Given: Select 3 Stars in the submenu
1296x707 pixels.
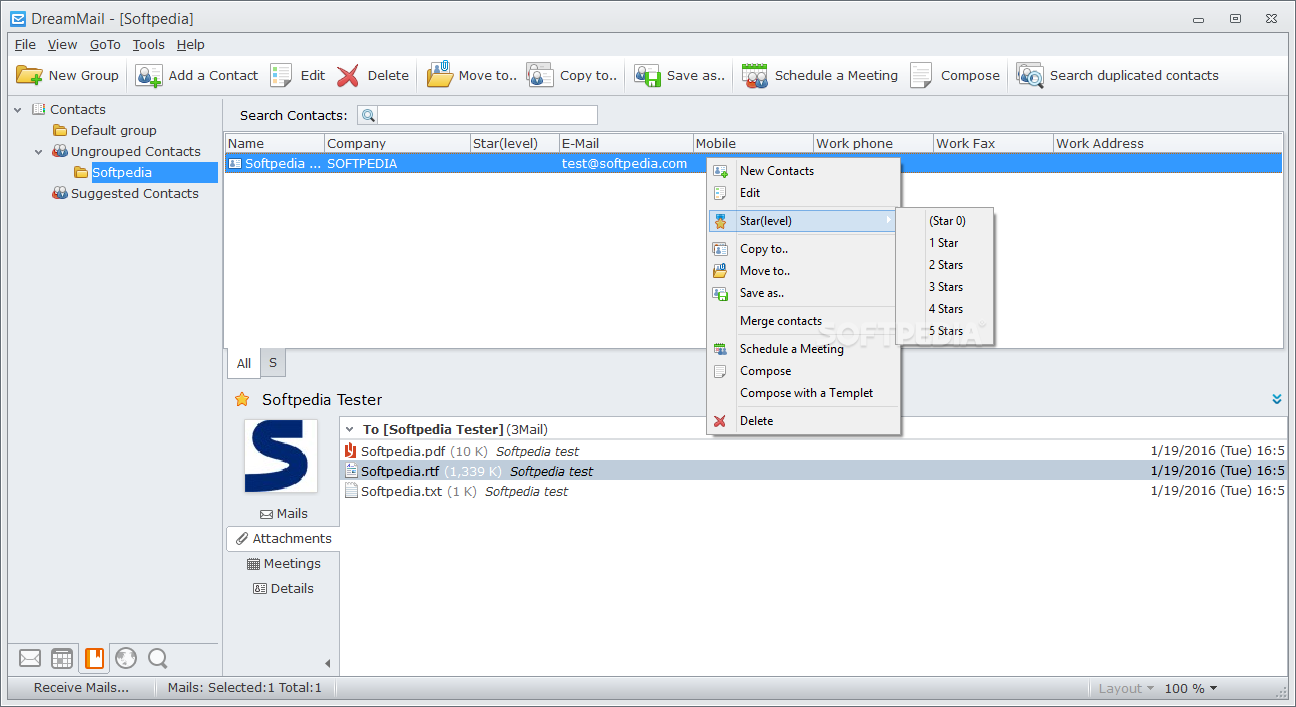Looking at the screenshot, I should [x=945, y=287].
